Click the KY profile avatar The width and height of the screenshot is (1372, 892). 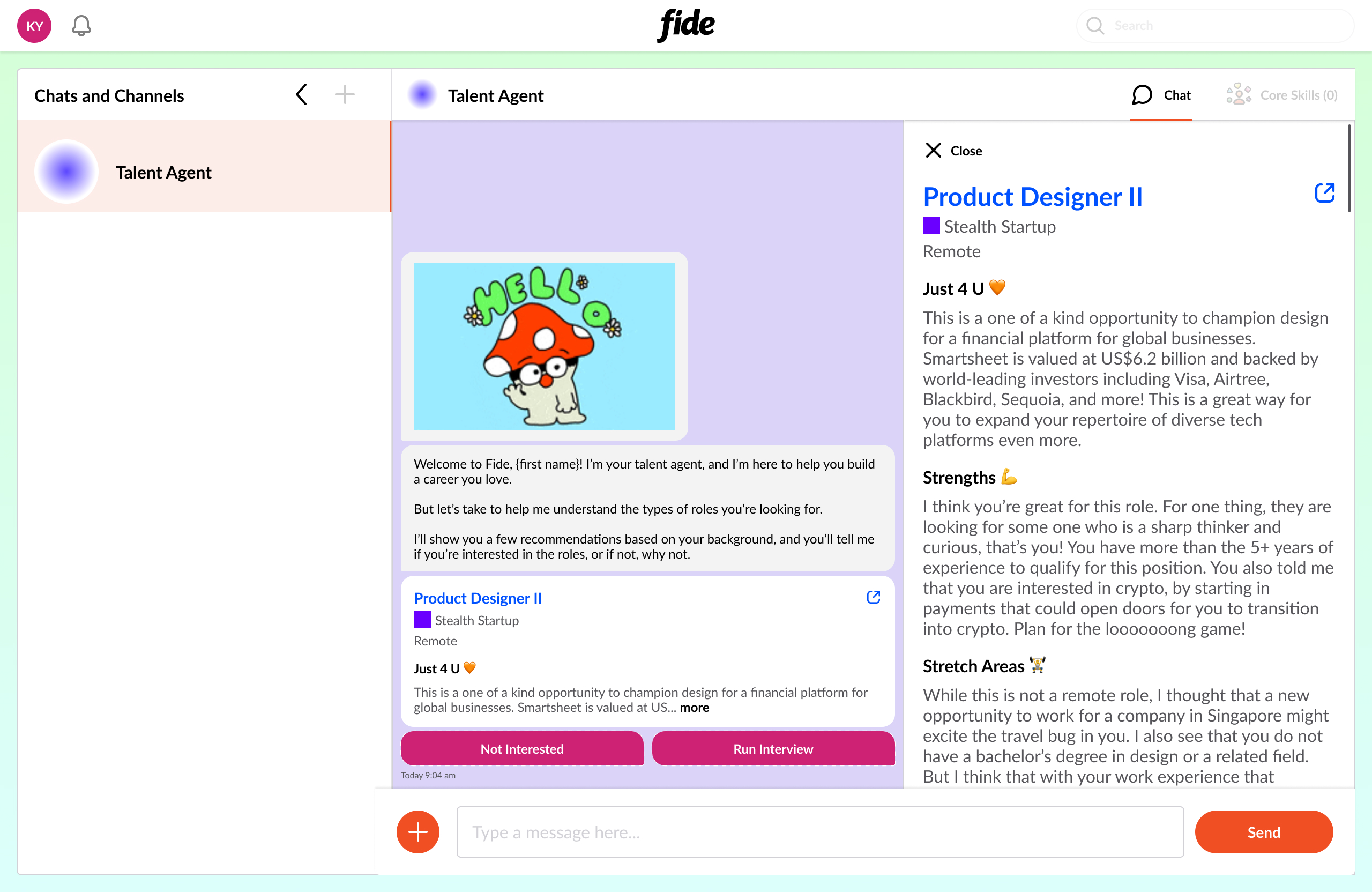(33, 25)
